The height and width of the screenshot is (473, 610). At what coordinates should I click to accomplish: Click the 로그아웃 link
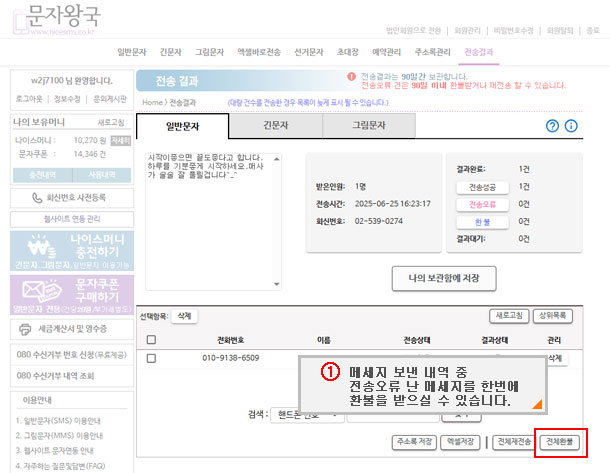(28, 99)
